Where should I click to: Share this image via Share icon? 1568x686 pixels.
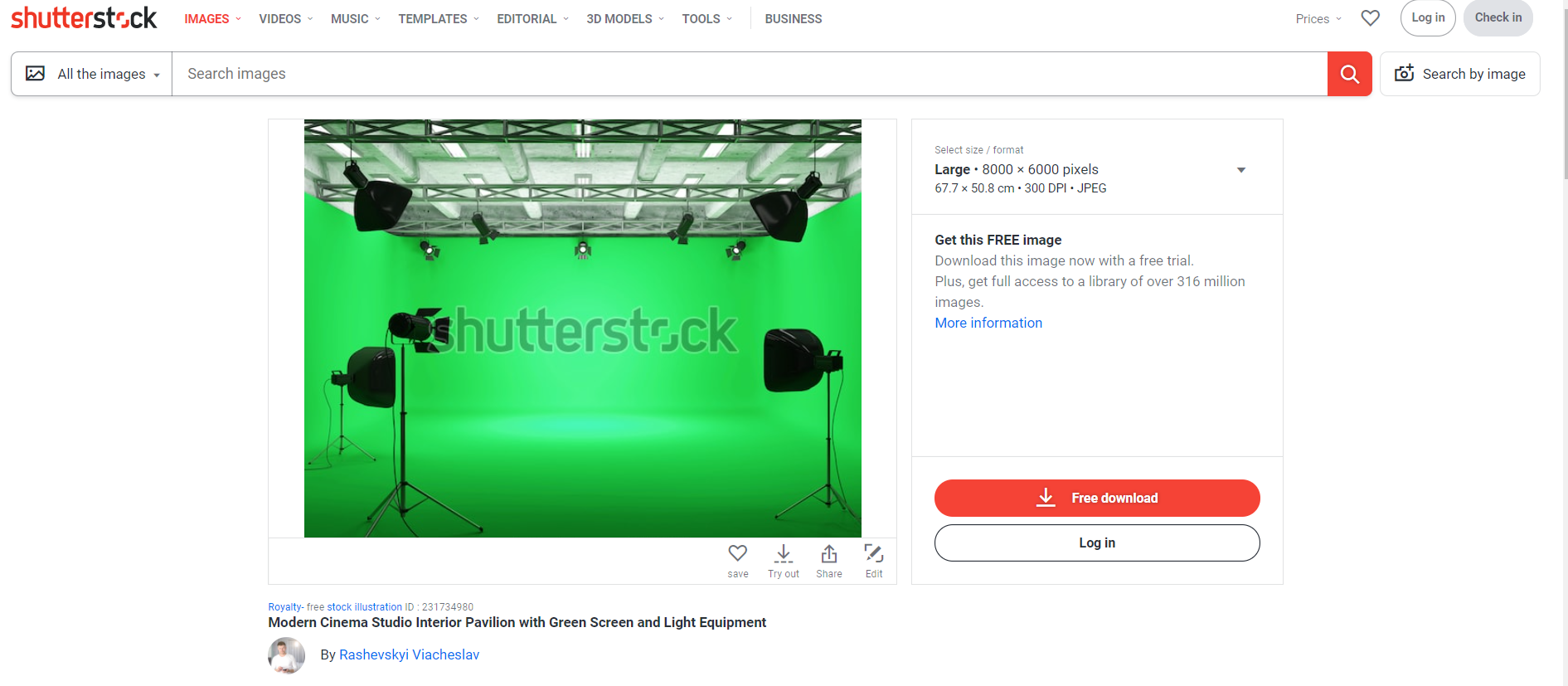[x=828, y=553]
